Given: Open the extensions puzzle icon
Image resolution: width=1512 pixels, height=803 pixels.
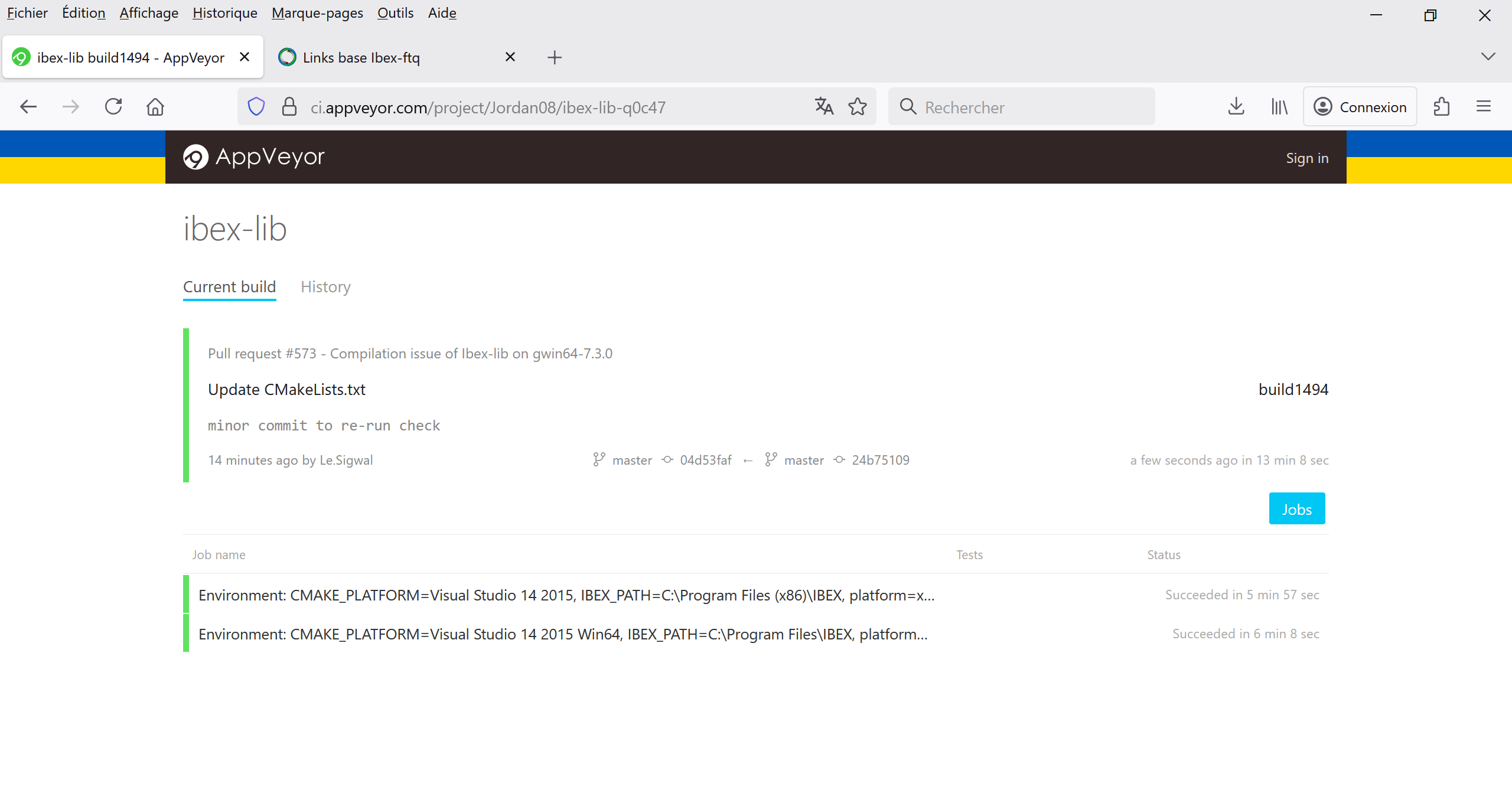Looking at the screenshot, I should (1442, 107).
